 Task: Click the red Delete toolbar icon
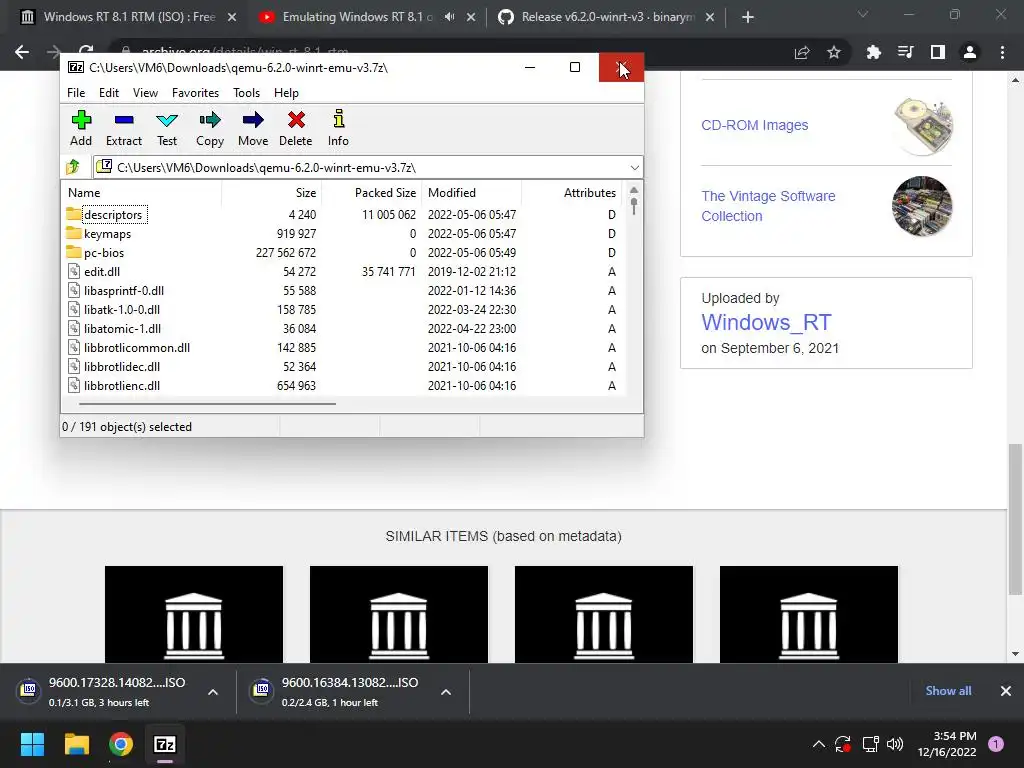[x=296, y=128]
